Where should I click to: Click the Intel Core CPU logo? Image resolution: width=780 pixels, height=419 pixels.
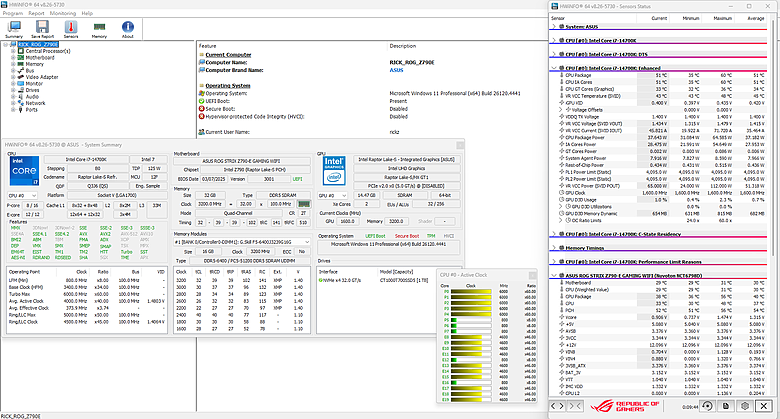(24, 172)
